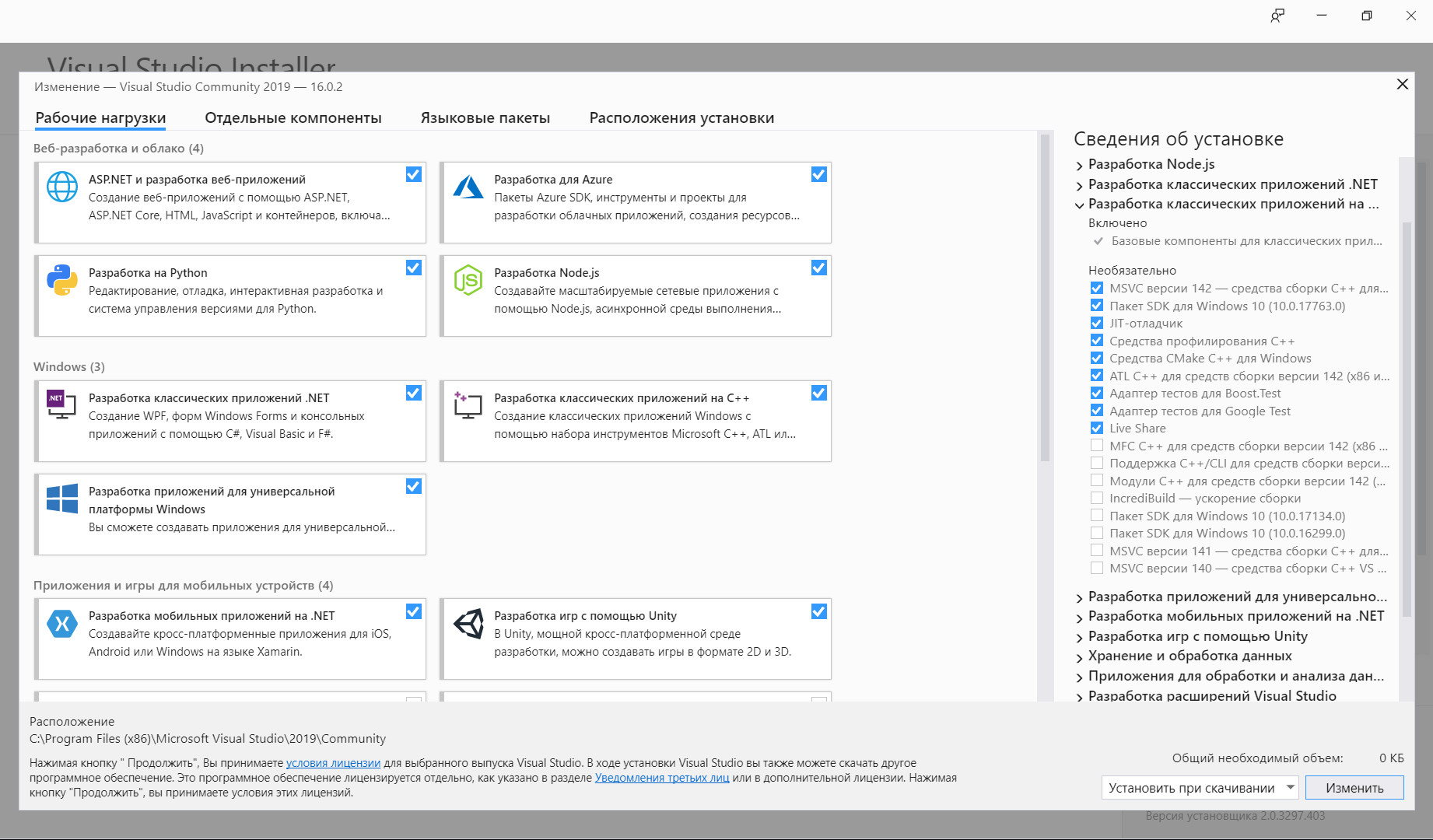Uncheck Средства CMake C++ для Windows
This screenshot has height=840, width=1433.
[x=1097, y=358]
